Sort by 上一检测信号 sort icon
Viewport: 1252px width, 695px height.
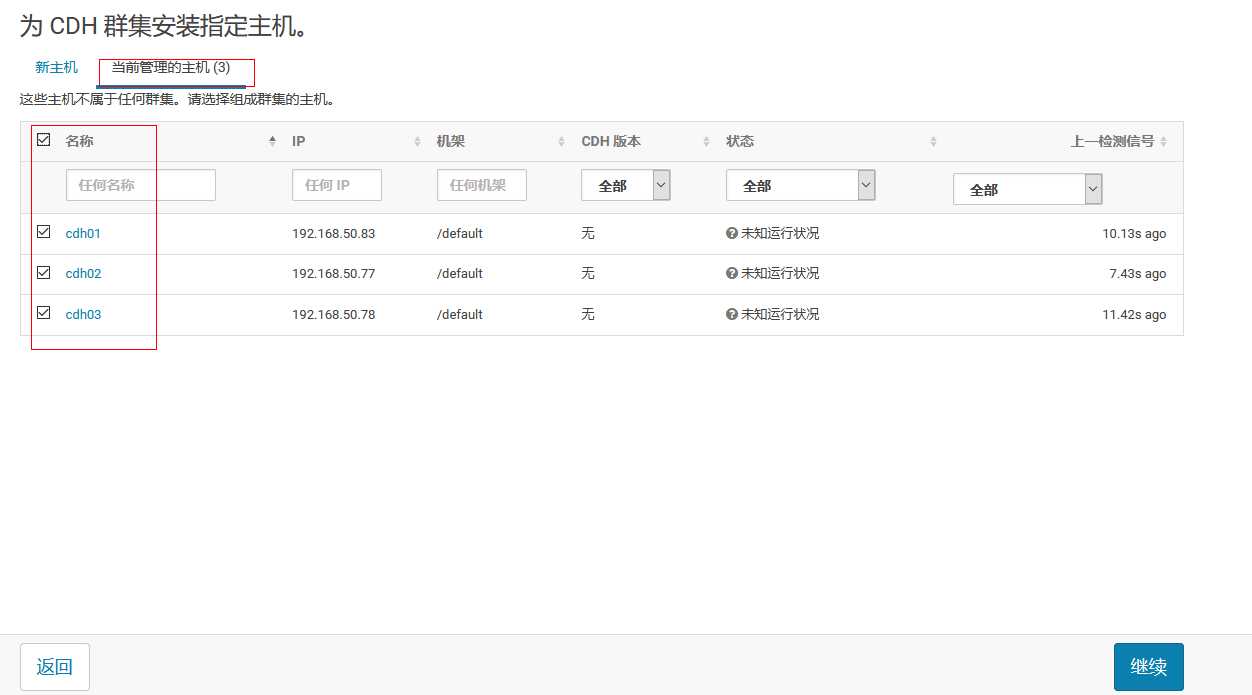tap(1163, 142)
